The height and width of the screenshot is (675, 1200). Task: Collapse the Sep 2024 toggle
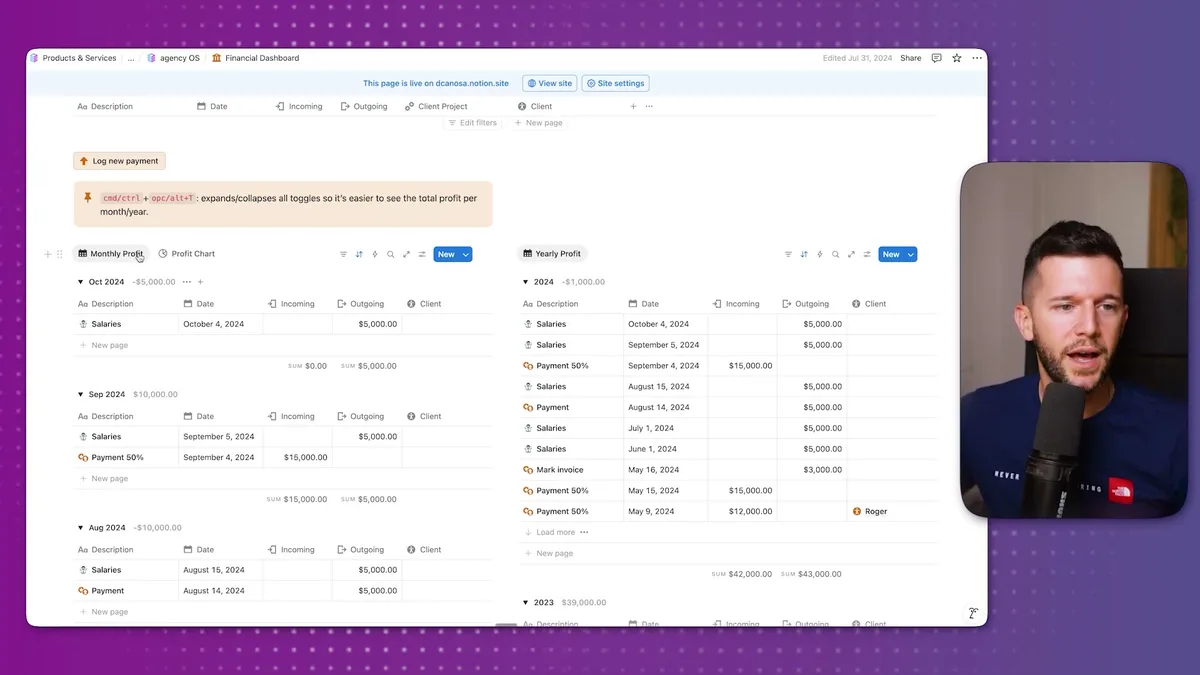click(x=80, y=394)
